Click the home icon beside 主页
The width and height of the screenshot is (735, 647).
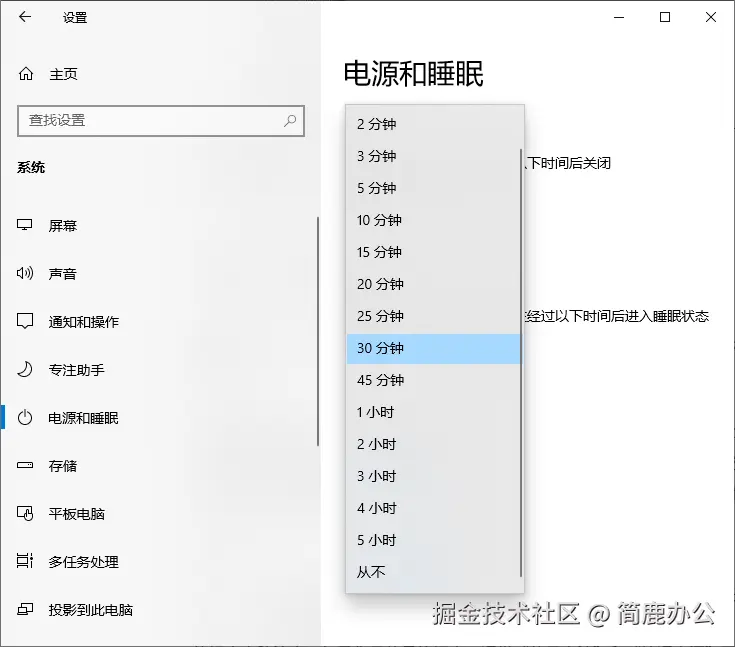pyautogui.click(x=26, y=74)
